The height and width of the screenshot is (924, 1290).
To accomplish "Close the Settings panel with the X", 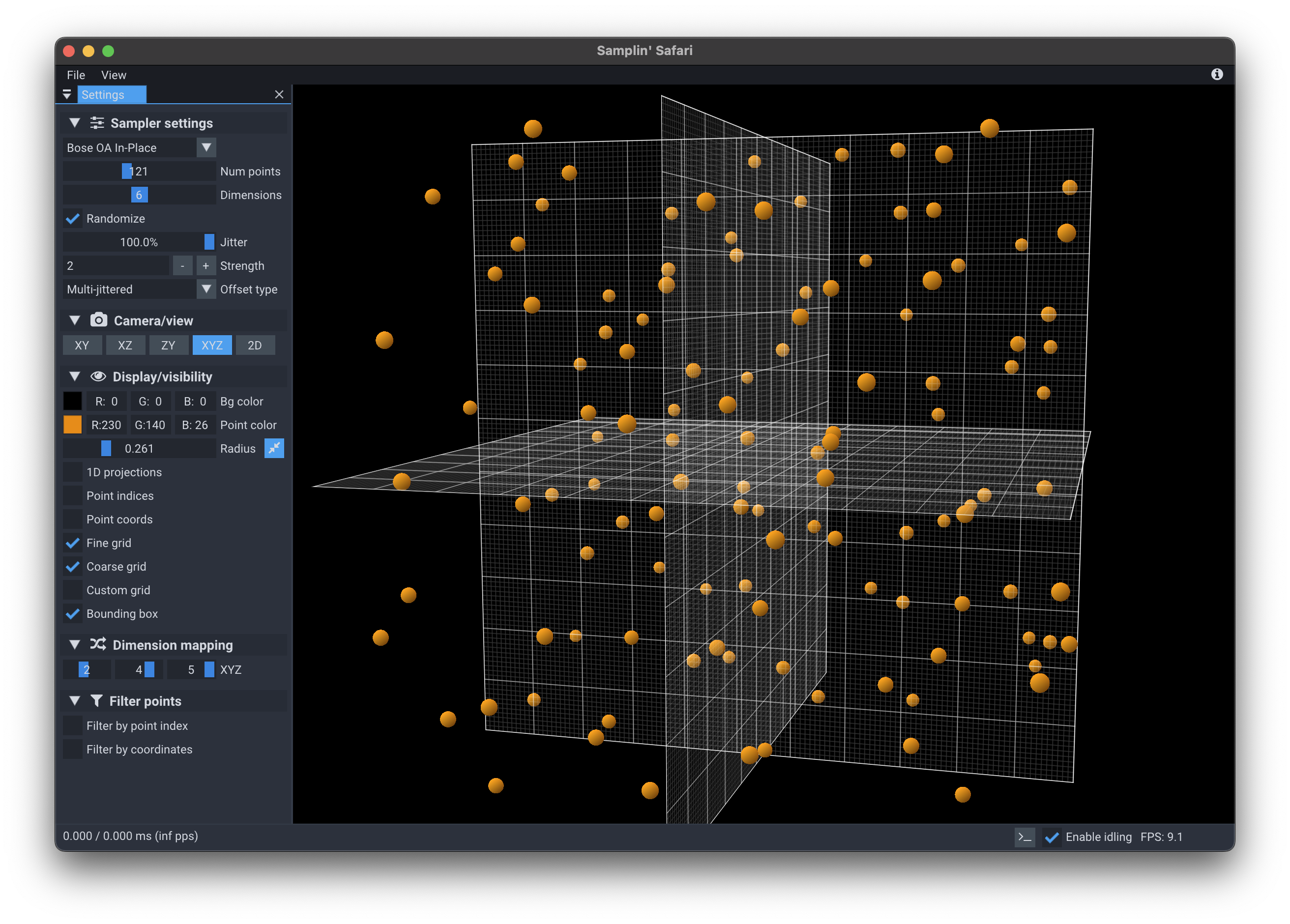I will click(279, 94).
